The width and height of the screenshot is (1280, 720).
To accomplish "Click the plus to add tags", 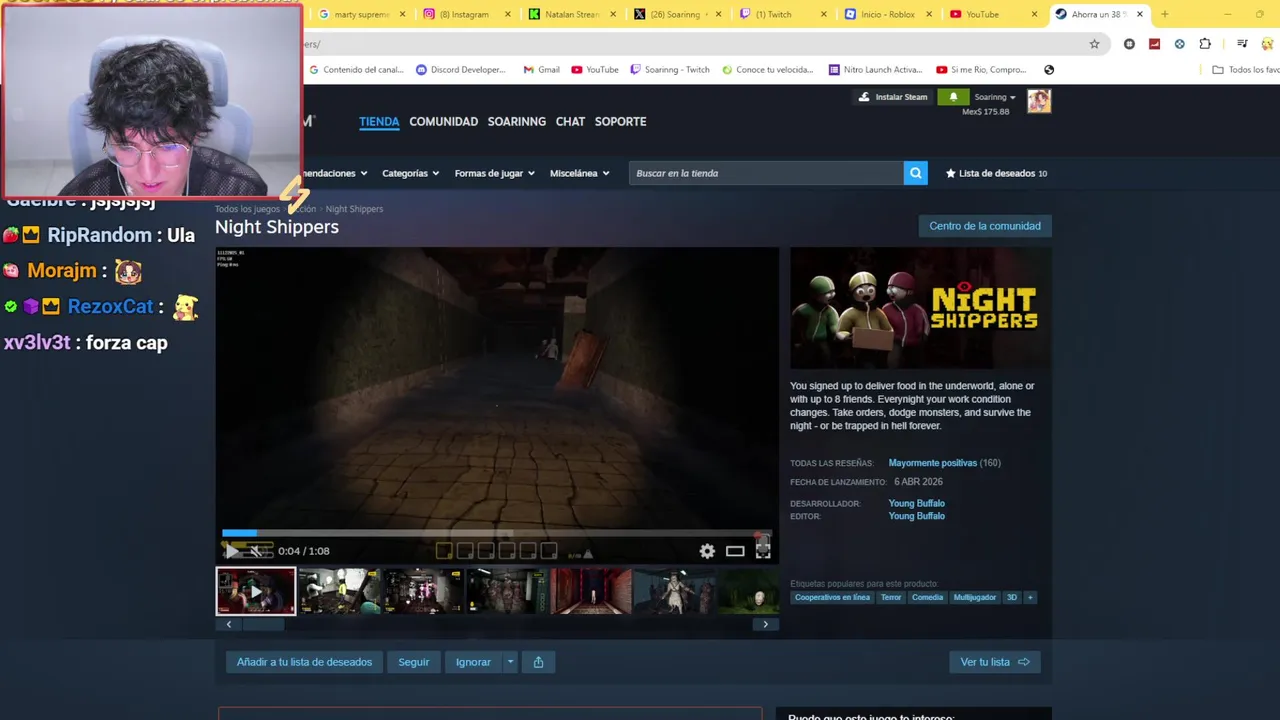I will [x=1030, y=597].
